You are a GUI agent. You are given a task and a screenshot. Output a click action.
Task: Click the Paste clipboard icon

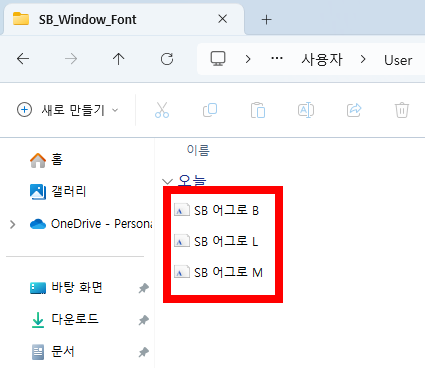pyautogui.click(x=258, y=110)
